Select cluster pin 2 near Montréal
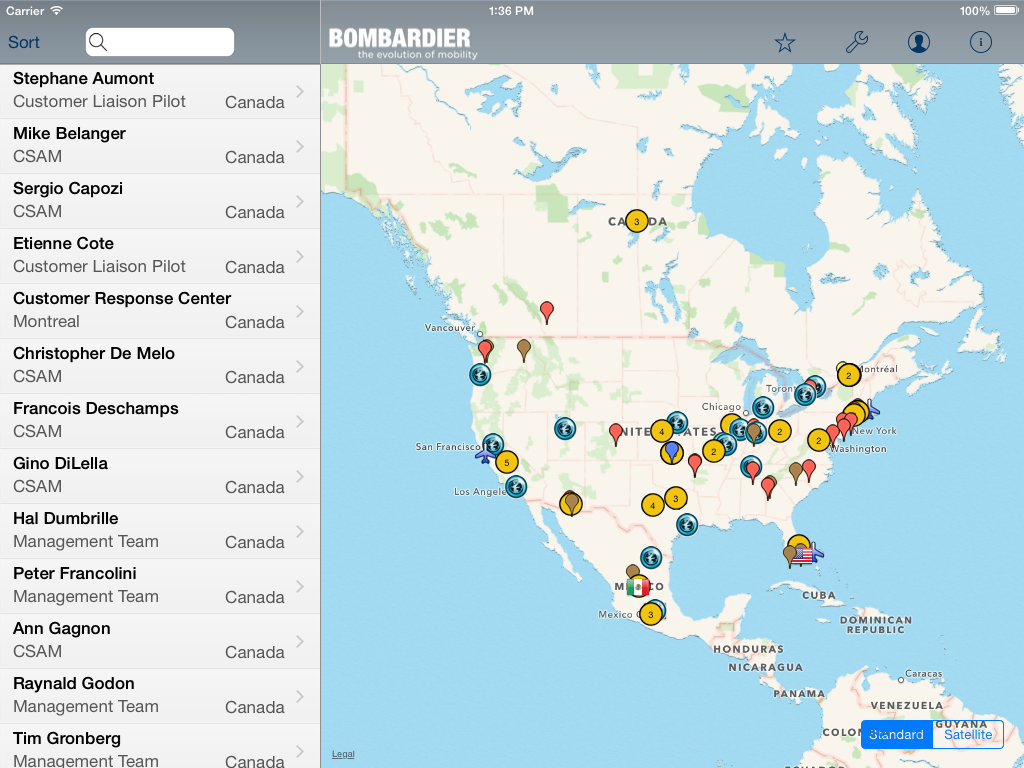1024x768 pixels. (x=848, y=375)
